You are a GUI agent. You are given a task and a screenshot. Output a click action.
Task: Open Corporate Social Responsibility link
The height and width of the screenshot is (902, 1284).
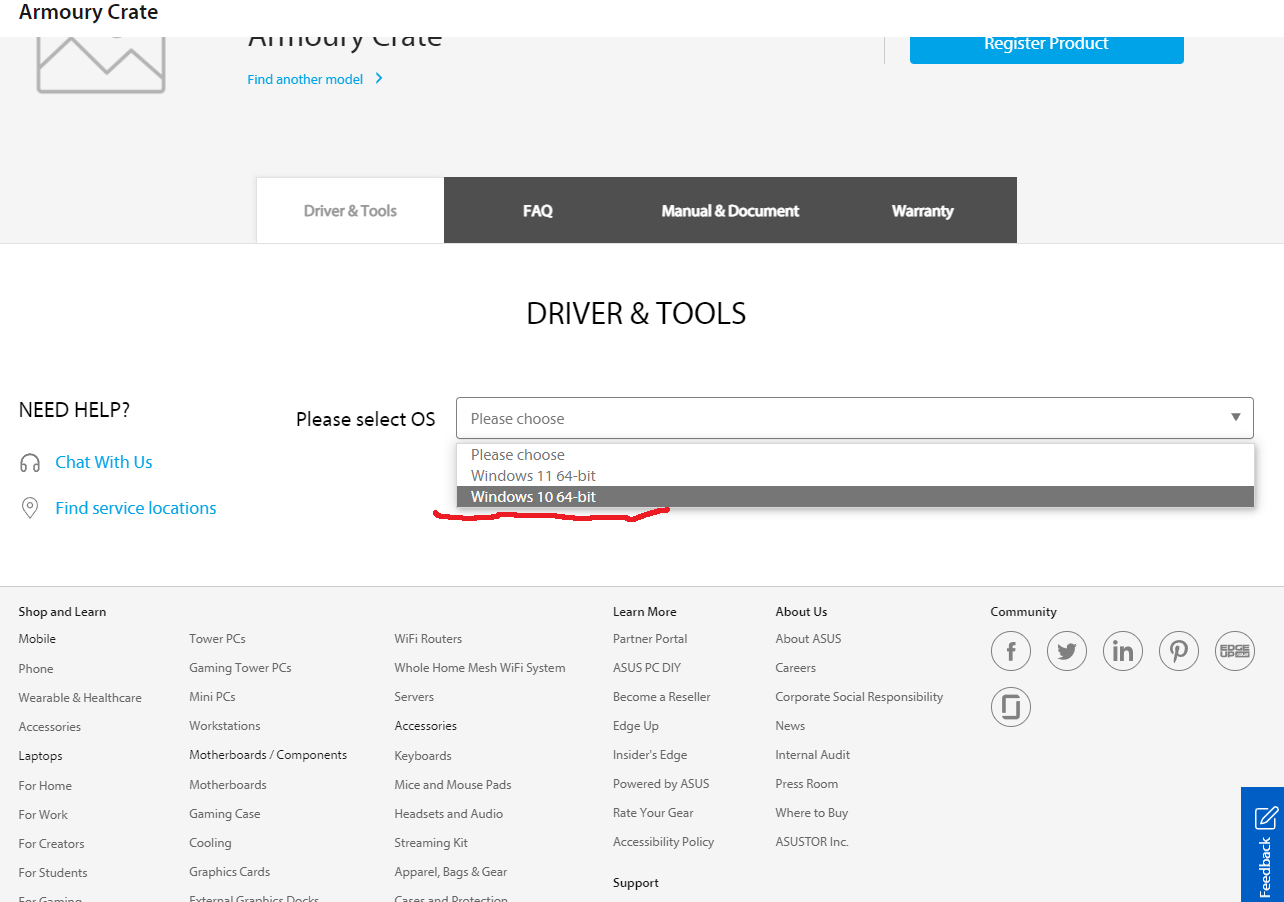859,697
